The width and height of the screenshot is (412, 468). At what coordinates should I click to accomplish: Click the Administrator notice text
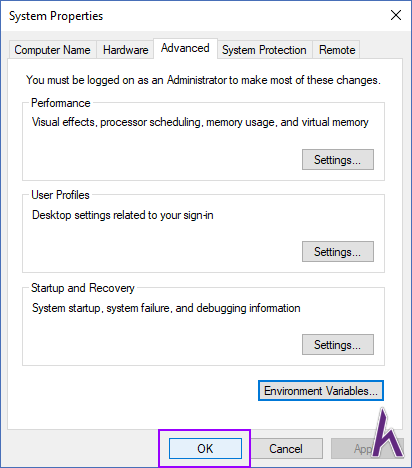[x=203, y=80]
